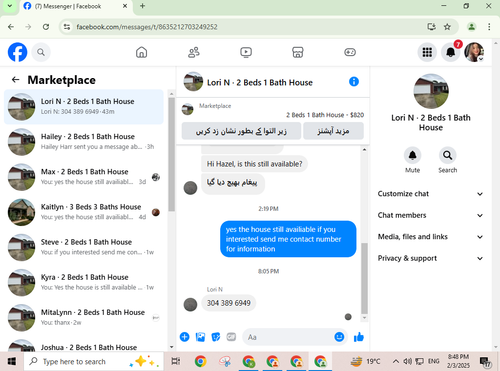The width and height of the screenshot is (500, 371).
Task: Open the Windows Start button
Action: click(x=12, y=361)
